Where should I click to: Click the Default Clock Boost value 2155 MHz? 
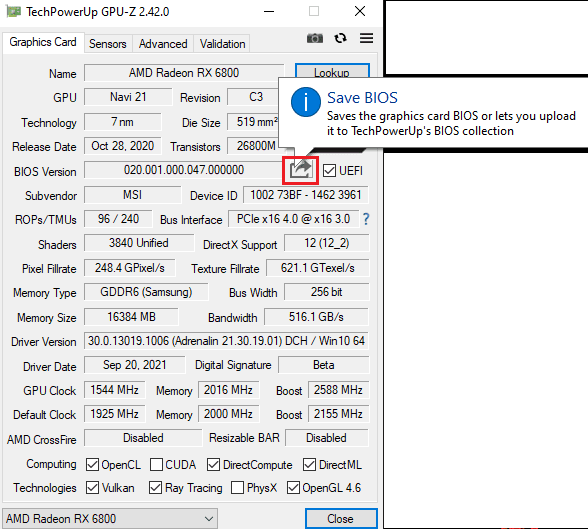pos(338,414)
